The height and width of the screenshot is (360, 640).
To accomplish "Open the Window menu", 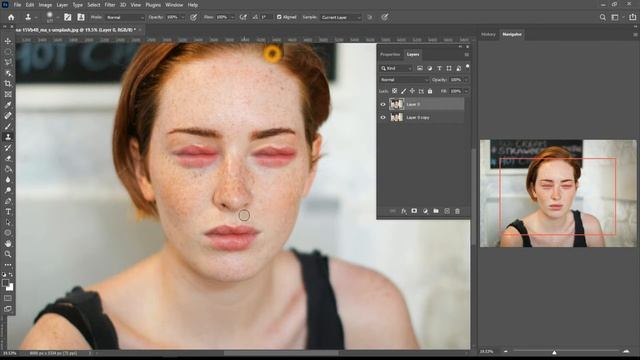I will [174, 5].
